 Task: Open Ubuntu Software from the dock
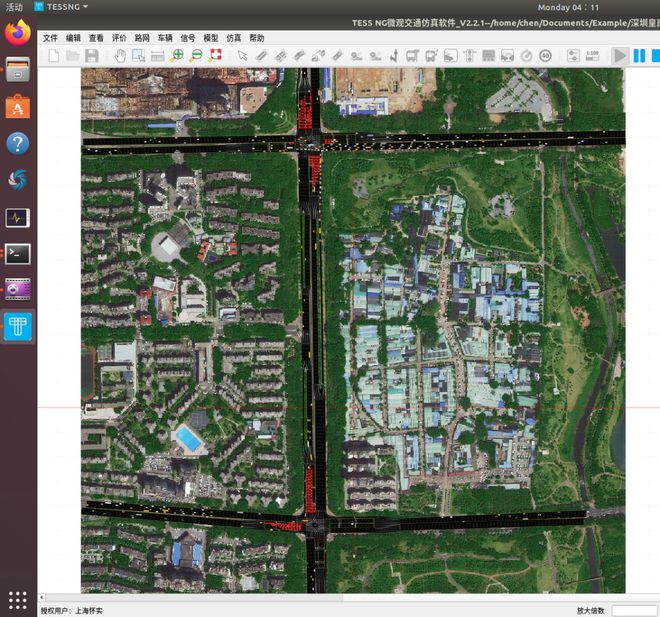pyautogui.click(x=18, y=106)
